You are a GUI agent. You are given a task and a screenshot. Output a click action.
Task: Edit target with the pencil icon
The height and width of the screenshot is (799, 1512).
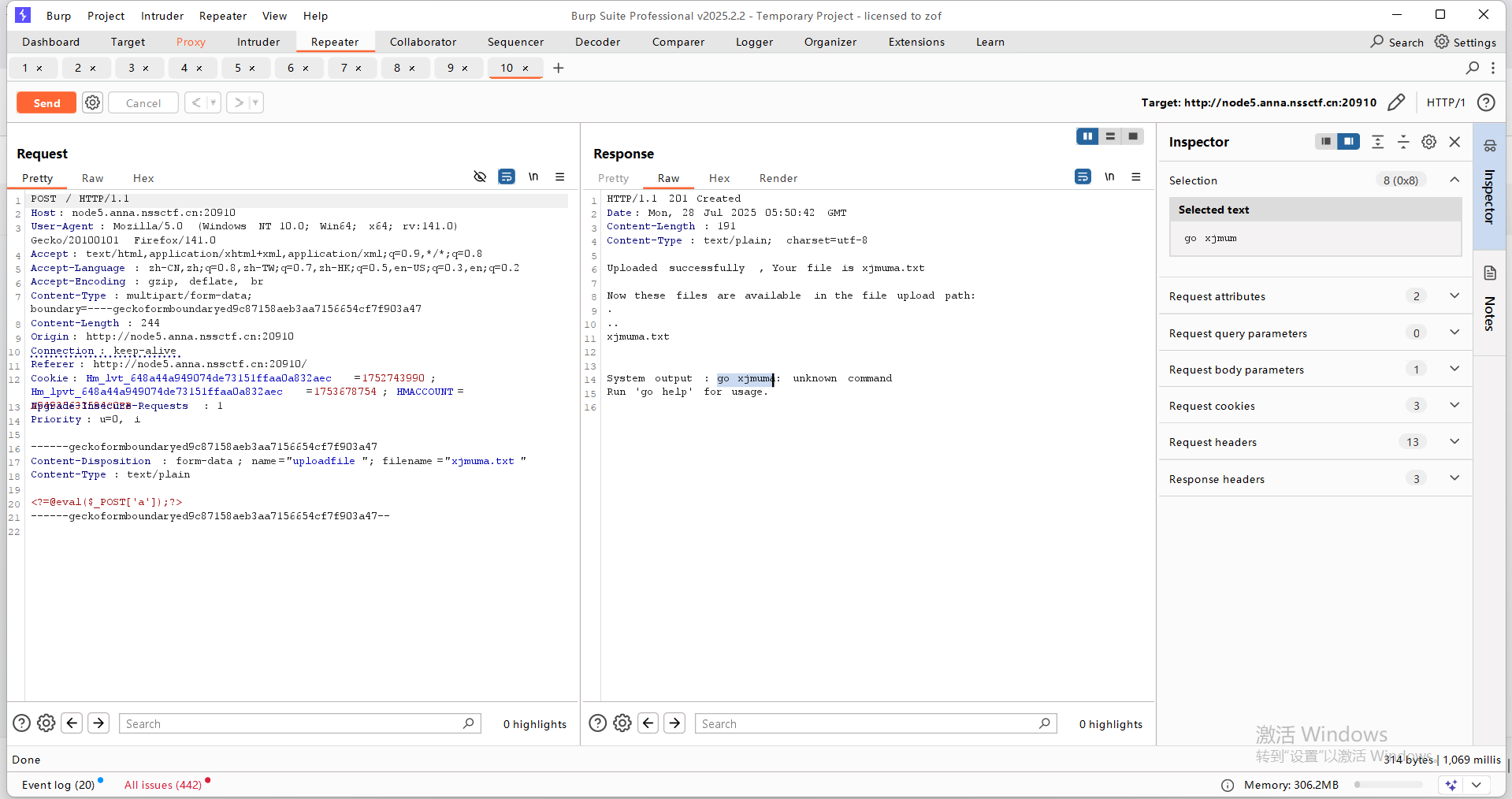pyautogui.click(x=1396, y=102)
